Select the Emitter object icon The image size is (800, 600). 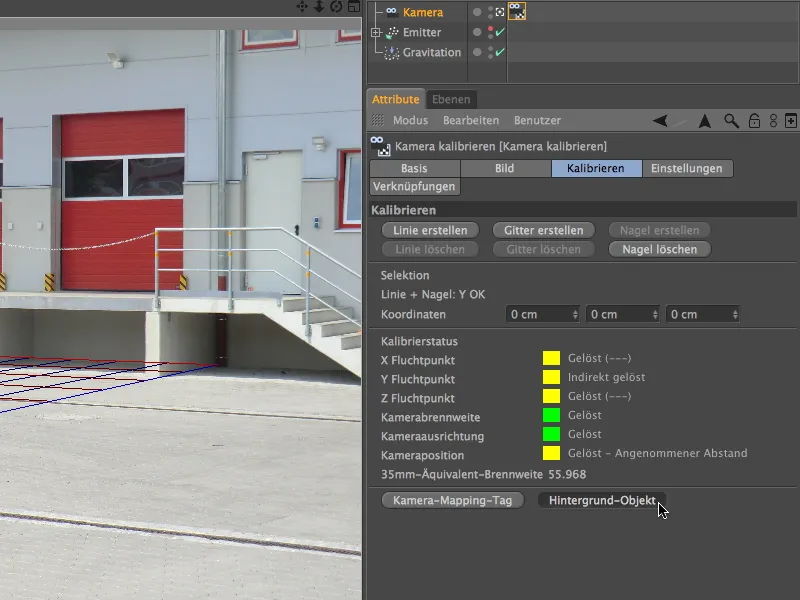coord(394,31)
